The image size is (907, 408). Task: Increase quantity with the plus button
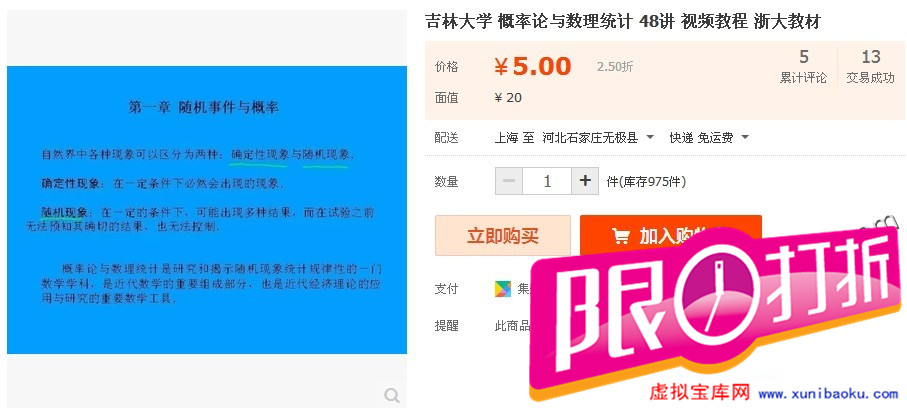585,181
